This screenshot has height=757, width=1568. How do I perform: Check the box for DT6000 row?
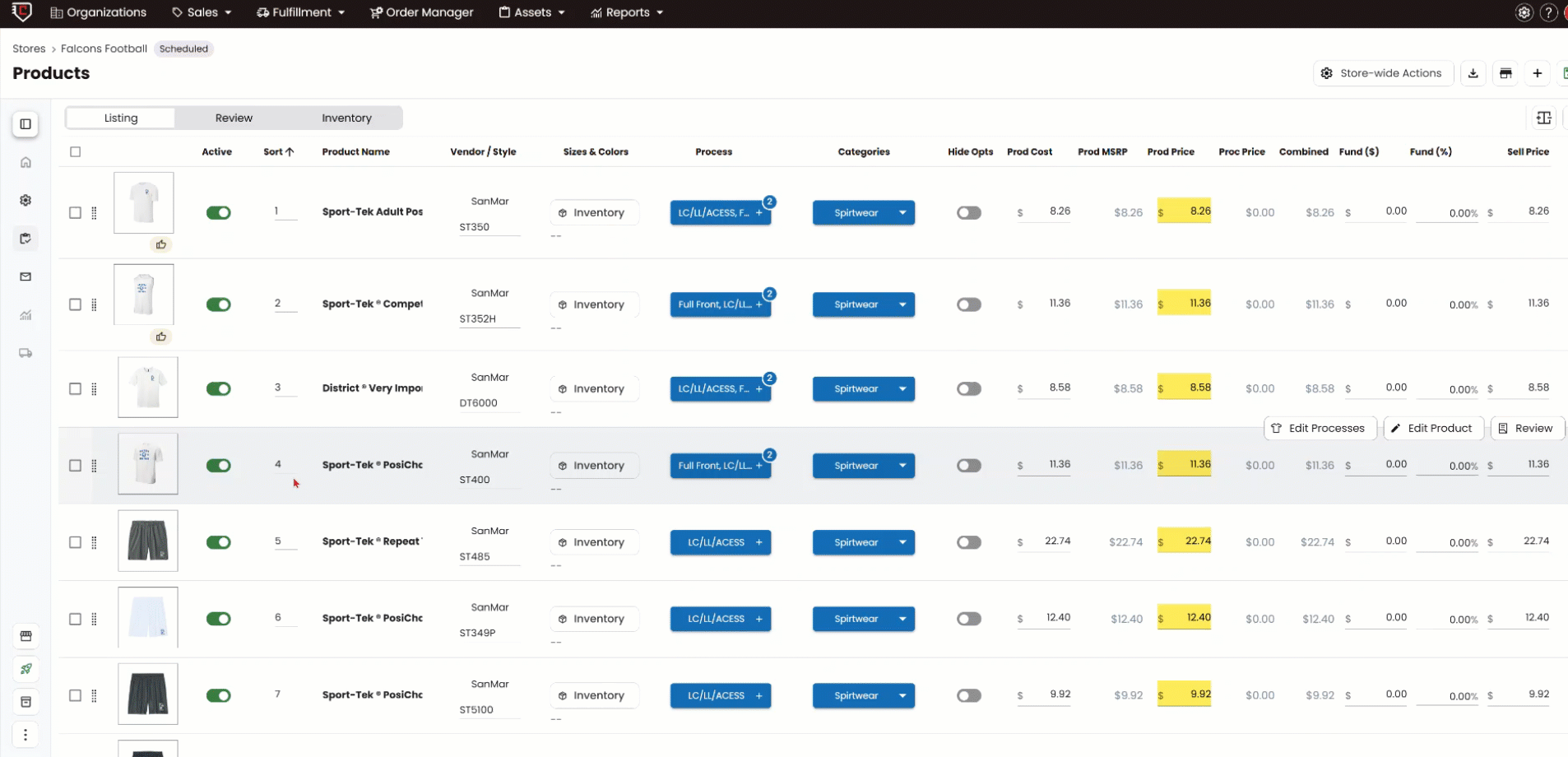[76, 389]
